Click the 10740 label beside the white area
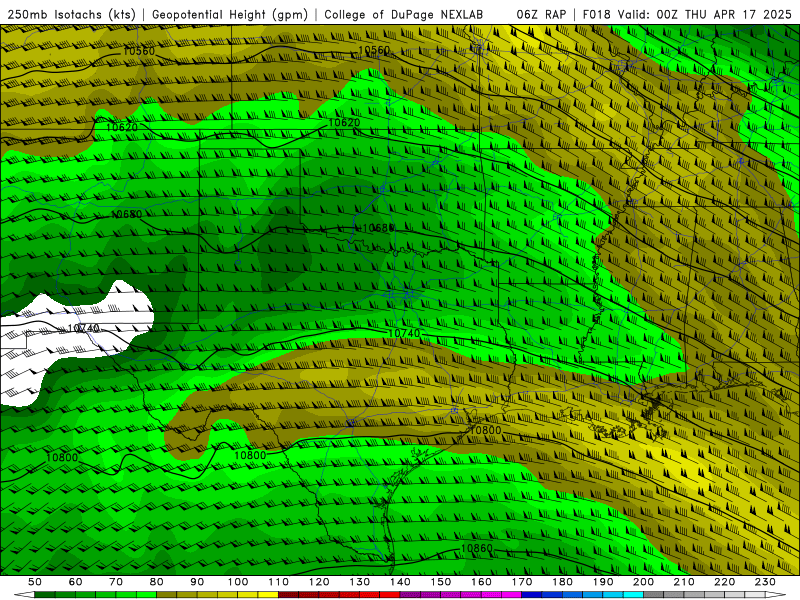This screenshot has height=600, width=800. coord(83,328)
